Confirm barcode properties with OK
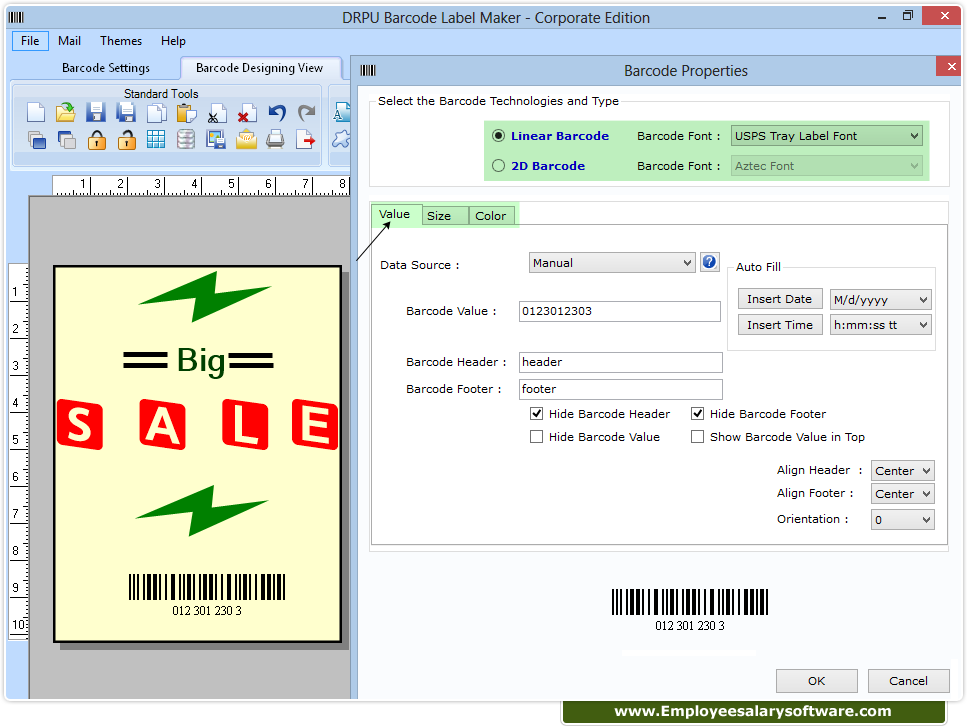 tap(816, 680)
